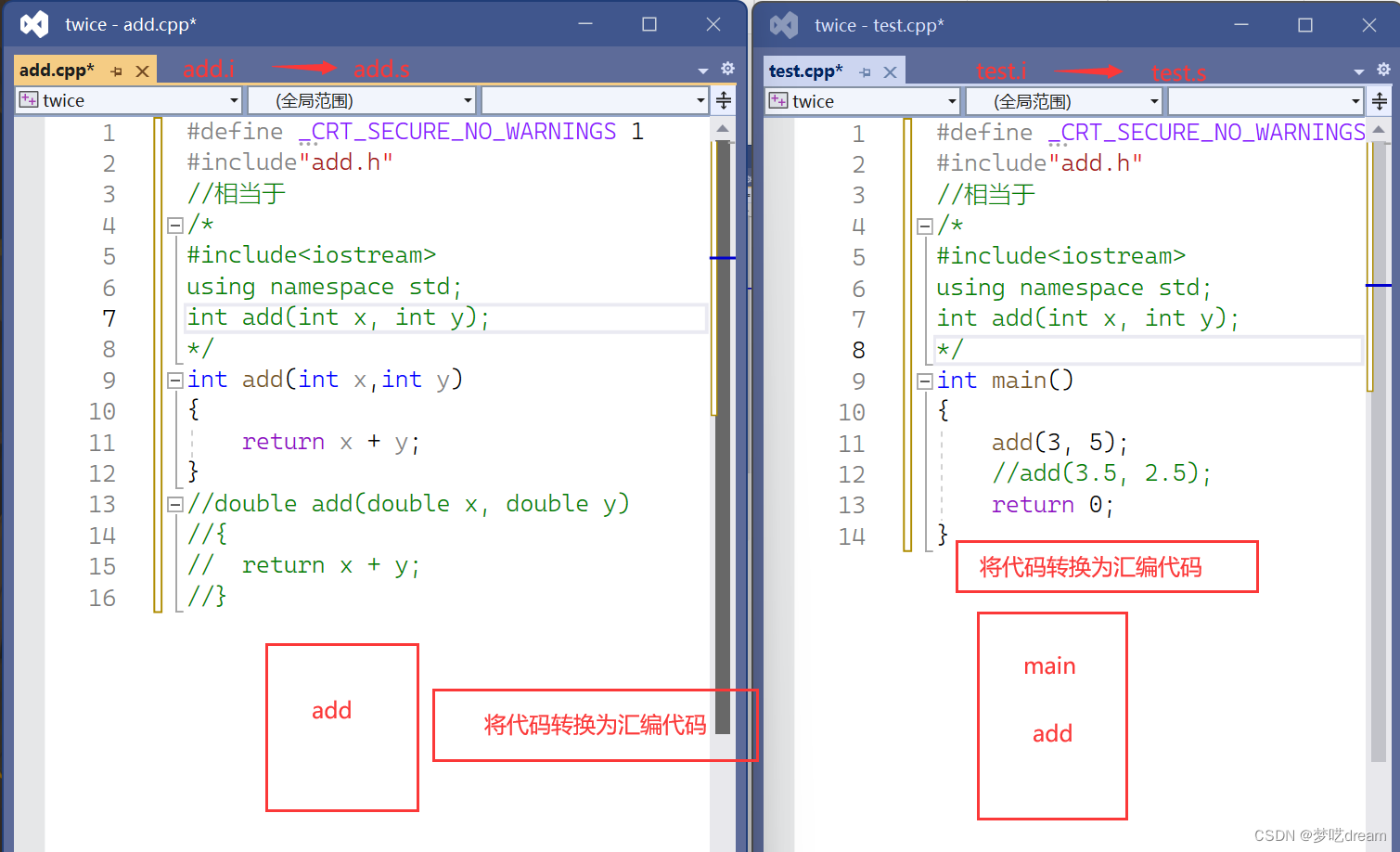The height and width of the screenshot is (852, 1400).
Task: Click '#include"add.h"' in test.cpp
Action: pos(1039,163)
